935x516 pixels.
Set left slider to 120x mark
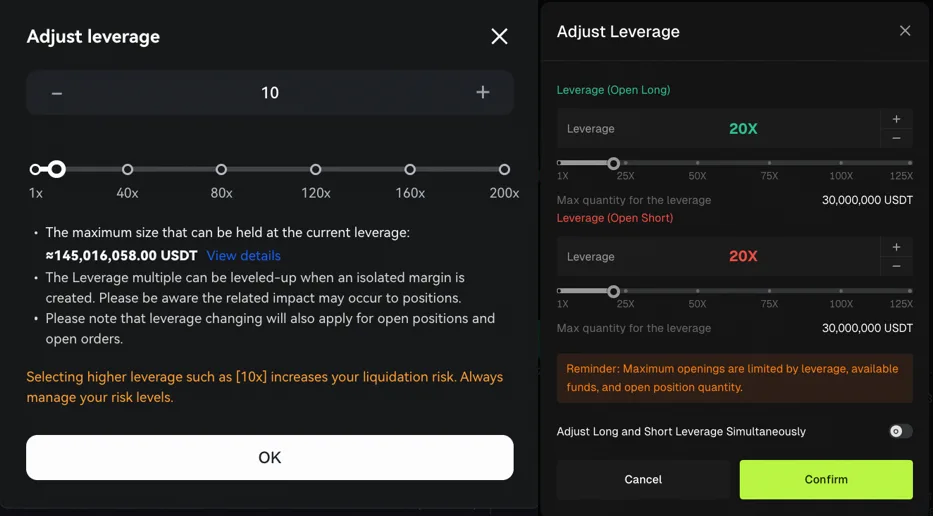(316, 170)
